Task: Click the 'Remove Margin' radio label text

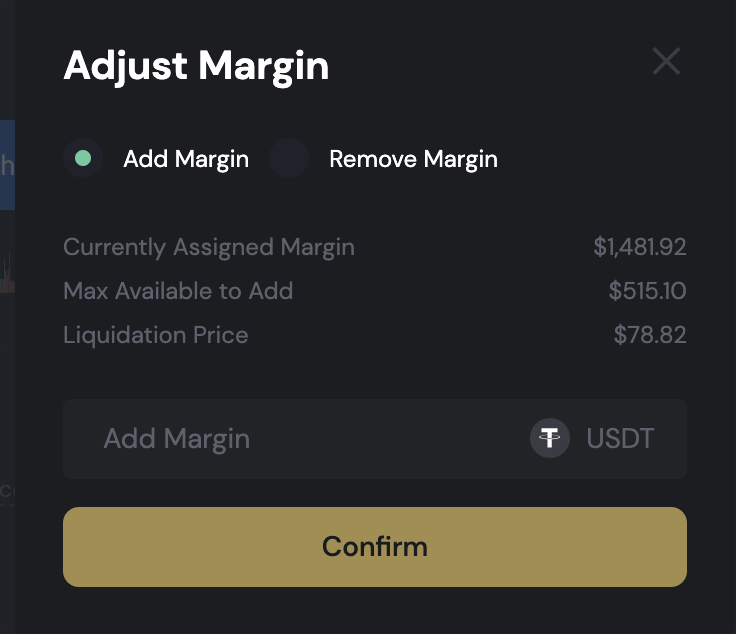Action: [x=413, y=159]
